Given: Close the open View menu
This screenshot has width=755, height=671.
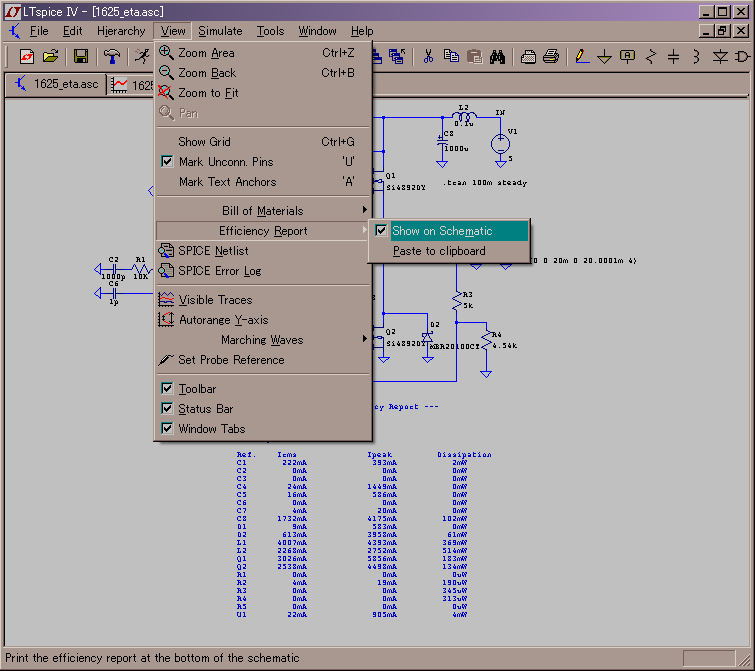Looking at the screenshot, I should pos(173,31).
